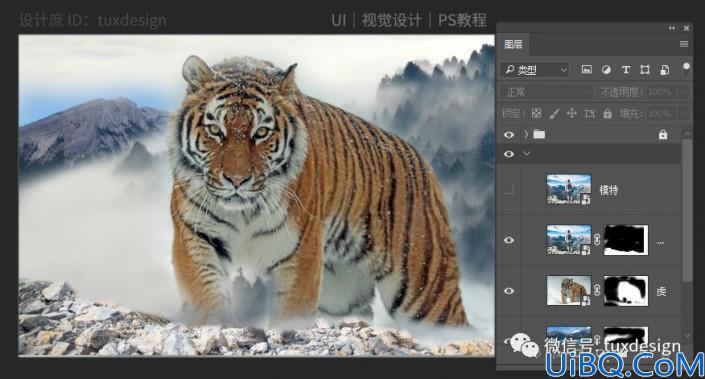Click the Layers panel vertical scrollbar thumb
This screenshot has width=705, height=379.
pos(687,209)
